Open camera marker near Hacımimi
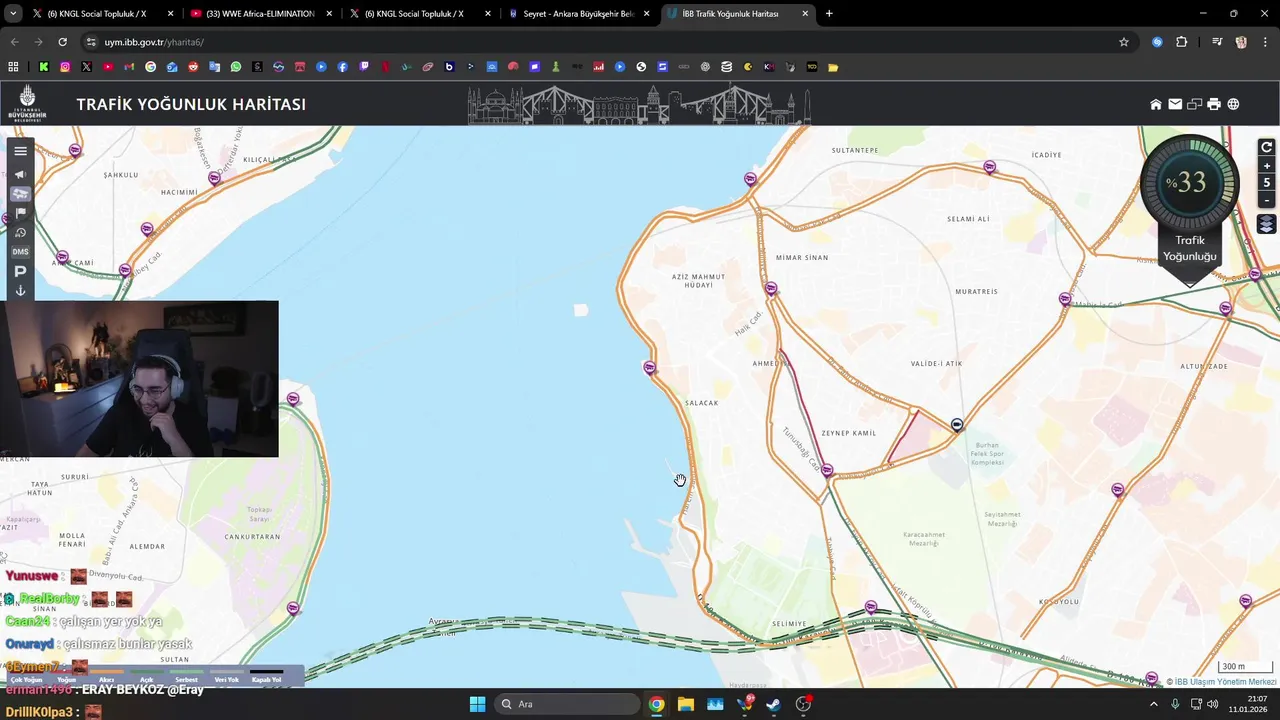The width and height of the screenshot is (1280, 720). click(147, 229)
